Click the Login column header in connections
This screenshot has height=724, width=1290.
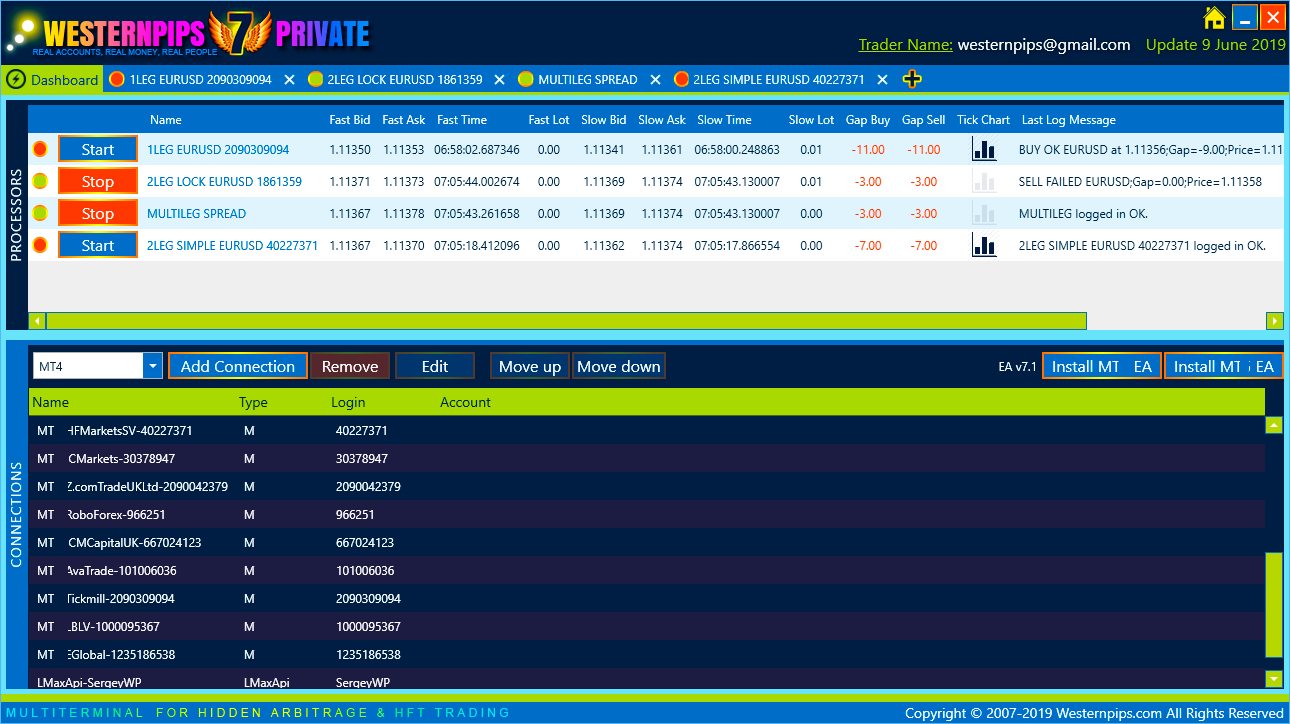click(x=348, y=402)
